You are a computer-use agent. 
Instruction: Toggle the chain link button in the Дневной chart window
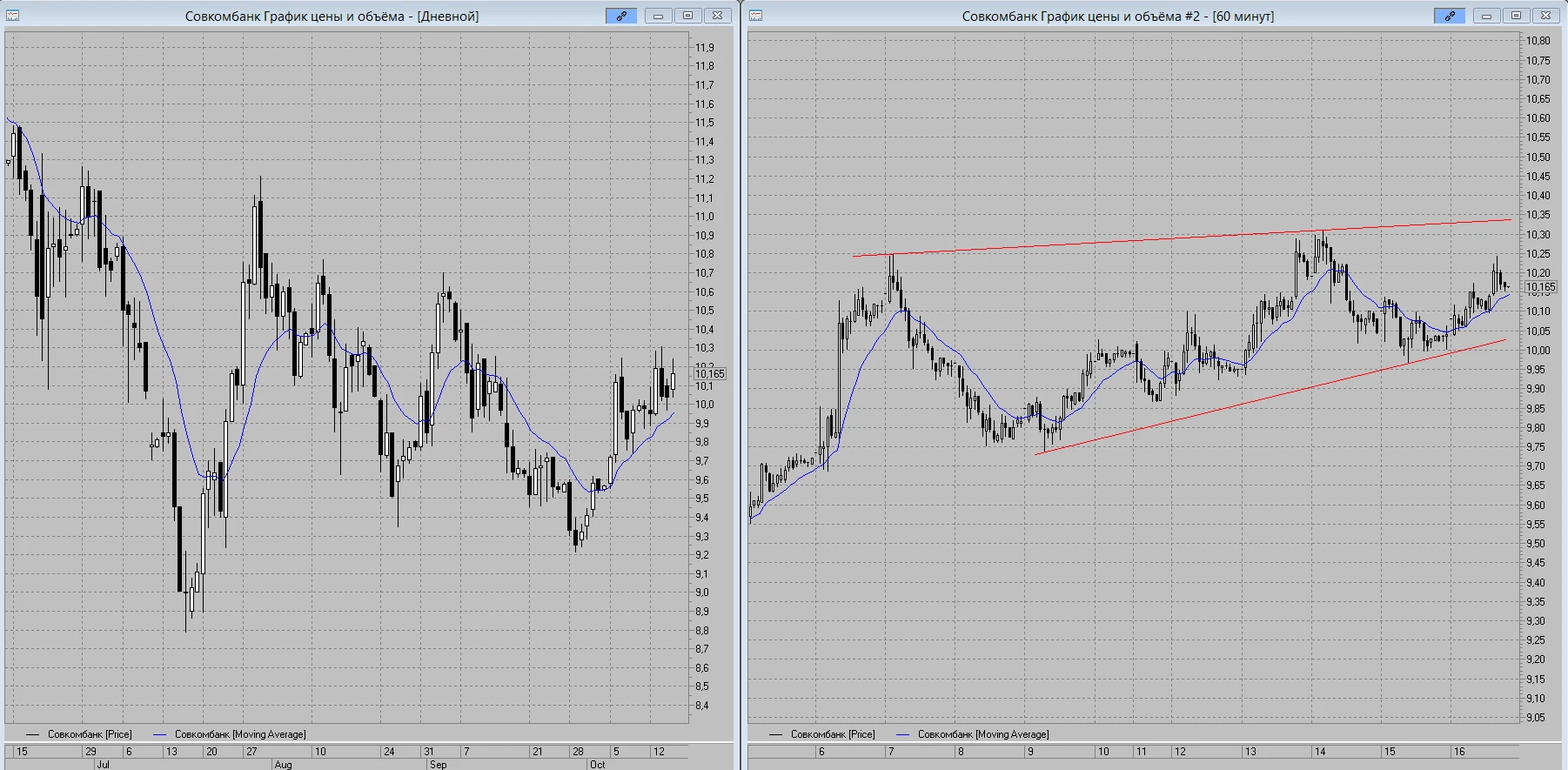coord(621,16)
